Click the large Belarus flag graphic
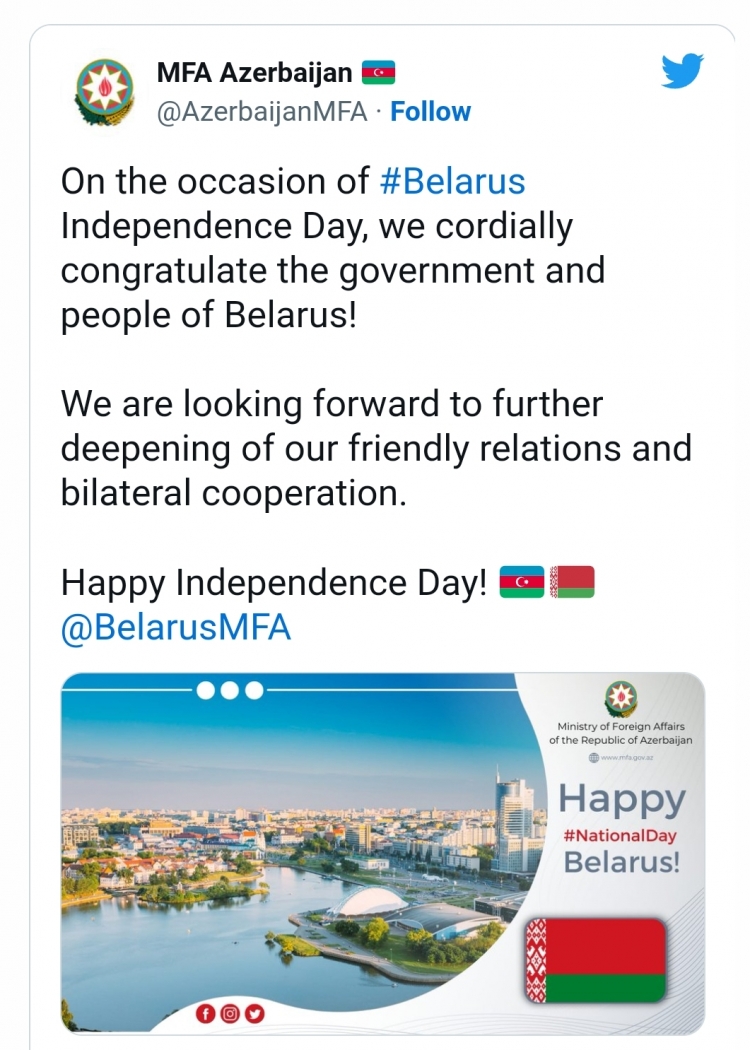The width and height of the screenshot is (750, 1050). [595, 960]
